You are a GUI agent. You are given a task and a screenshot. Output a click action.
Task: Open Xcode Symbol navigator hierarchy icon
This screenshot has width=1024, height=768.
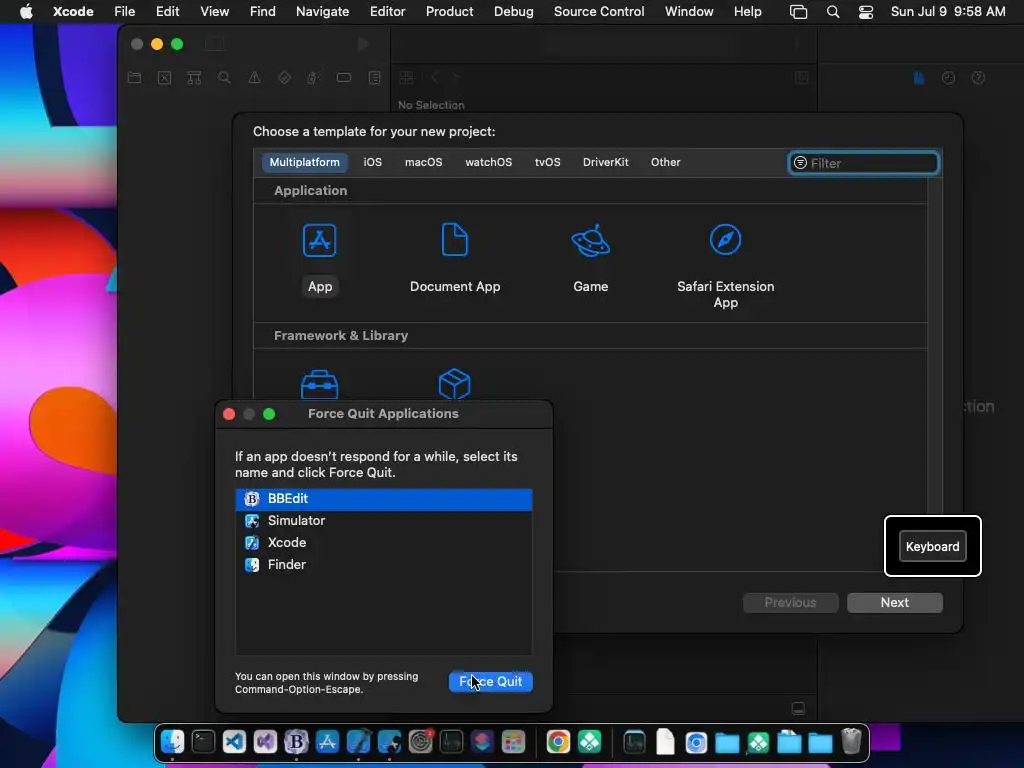tap(194, 78)
